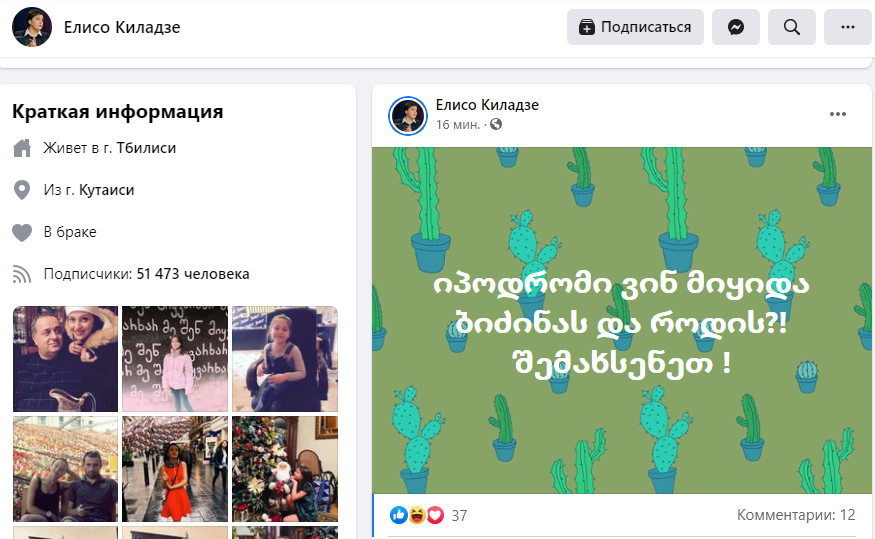Open the cactus background post image
The width and height of the screenshot is (875, 539).
click(622, 320)
